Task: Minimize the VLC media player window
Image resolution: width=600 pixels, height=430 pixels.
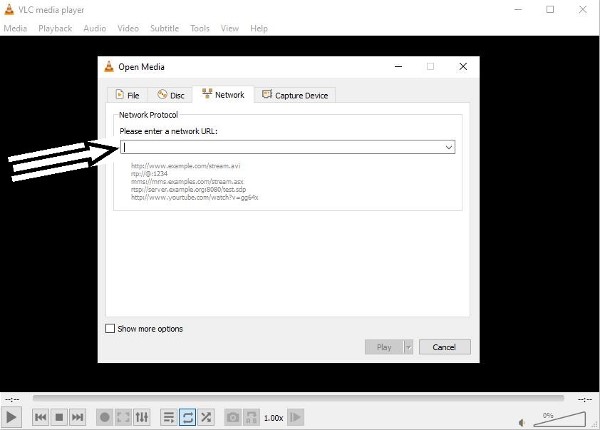Action: point(518,10)
